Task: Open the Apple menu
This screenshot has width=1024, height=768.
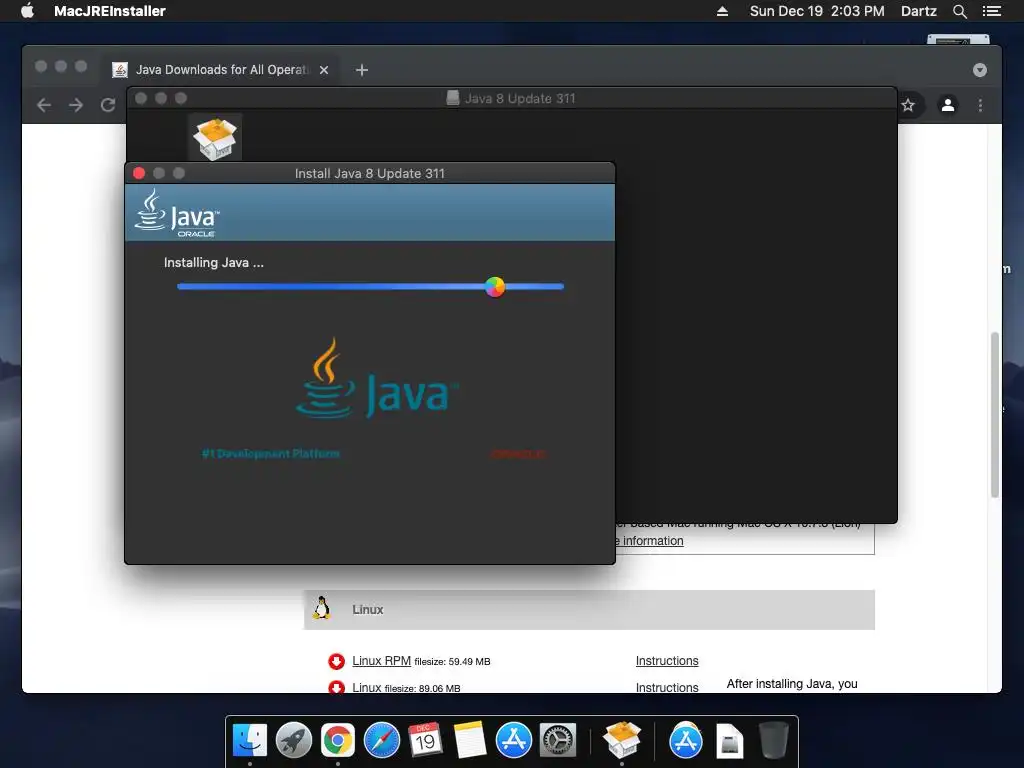Action: pos(27,11)
